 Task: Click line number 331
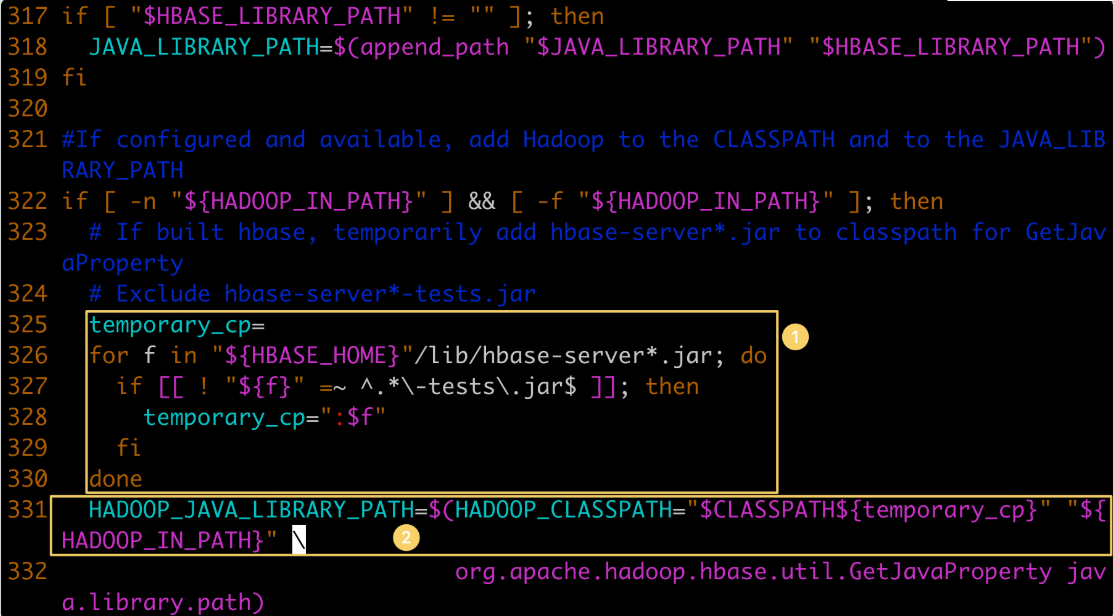point(28,510)
